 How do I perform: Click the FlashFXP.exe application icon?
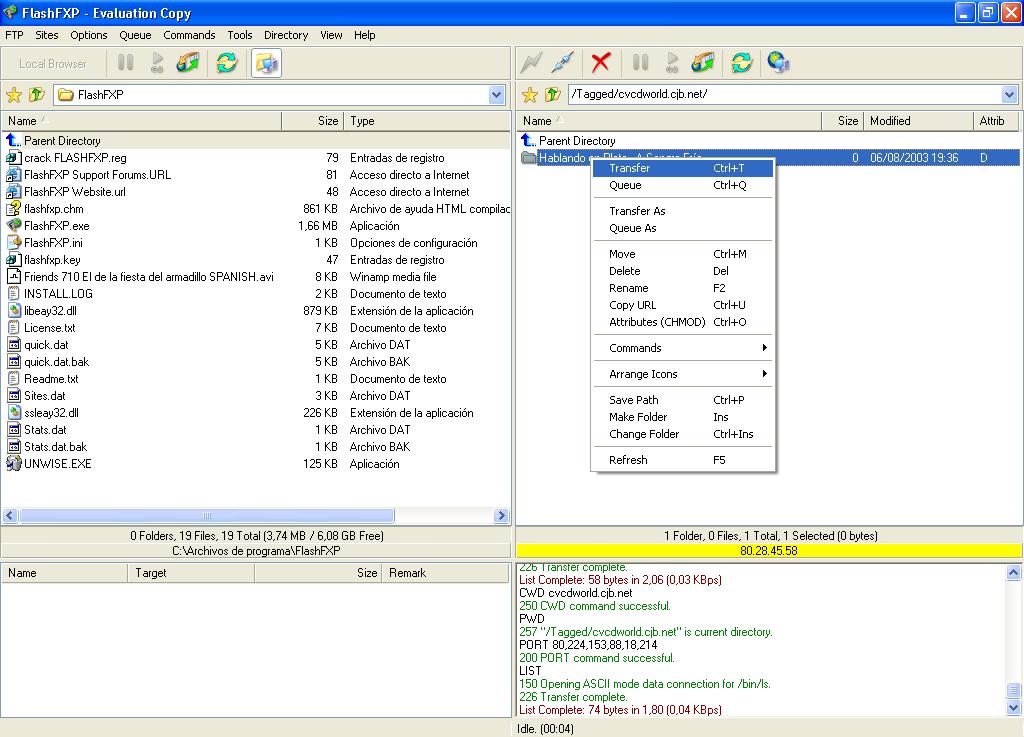14,226
